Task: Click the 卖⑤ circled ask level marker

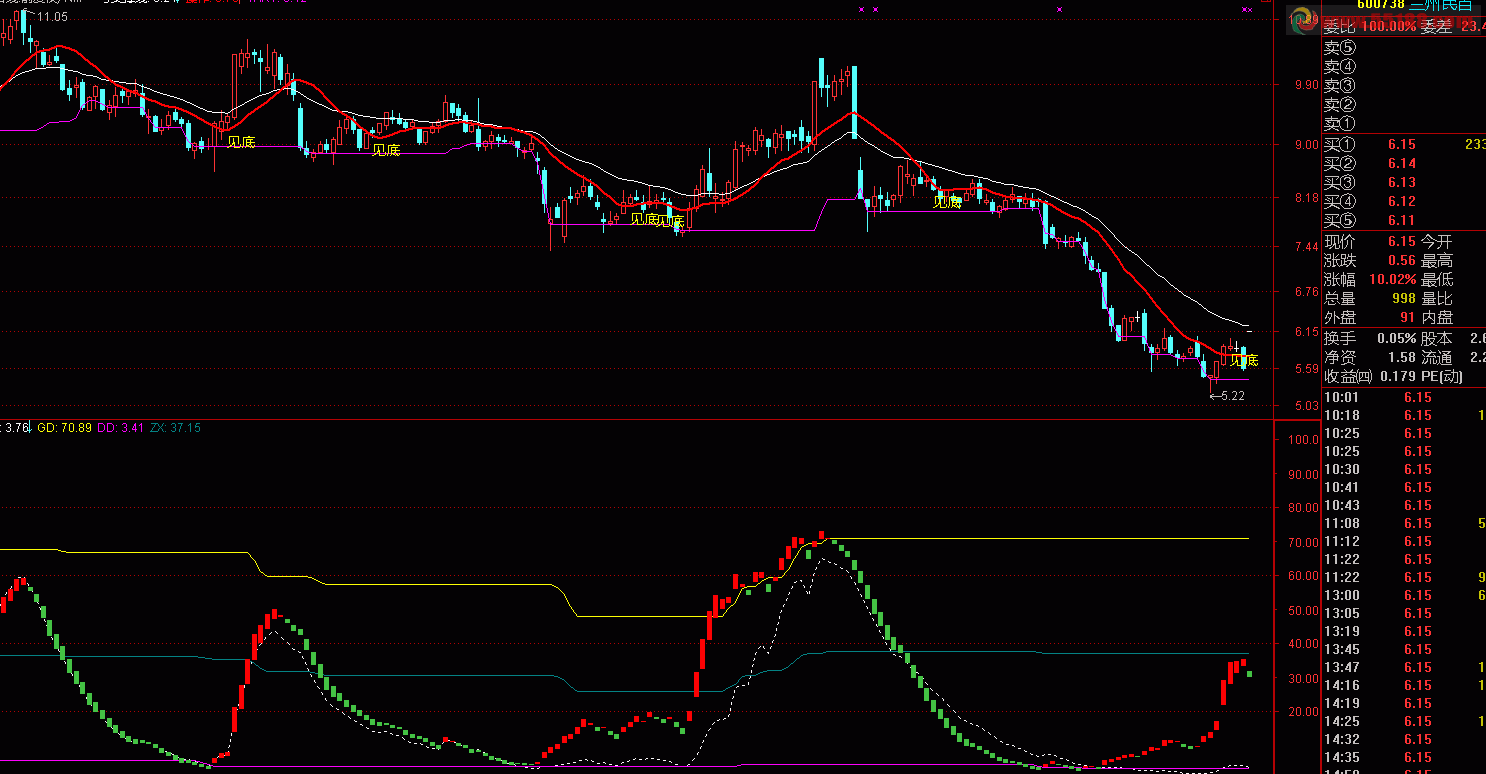Action: (1340, 47)
